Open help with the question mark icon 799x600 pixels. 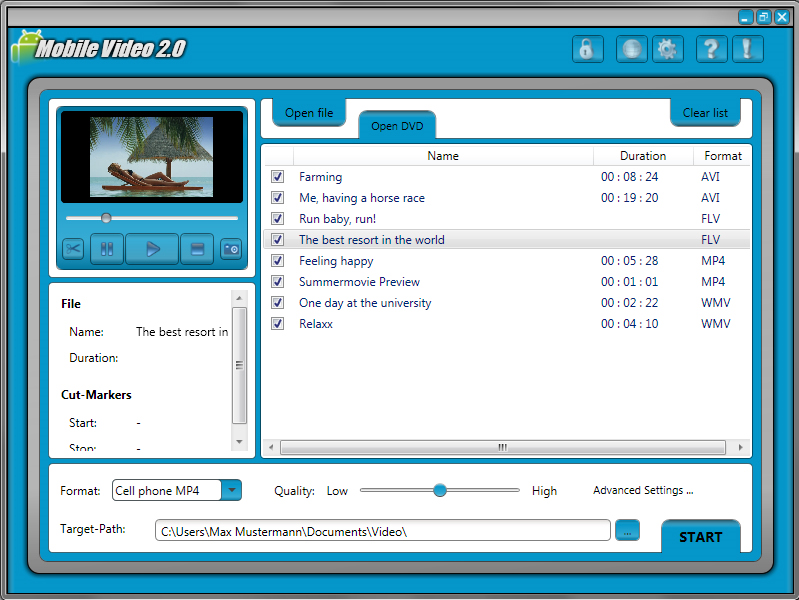710,49
